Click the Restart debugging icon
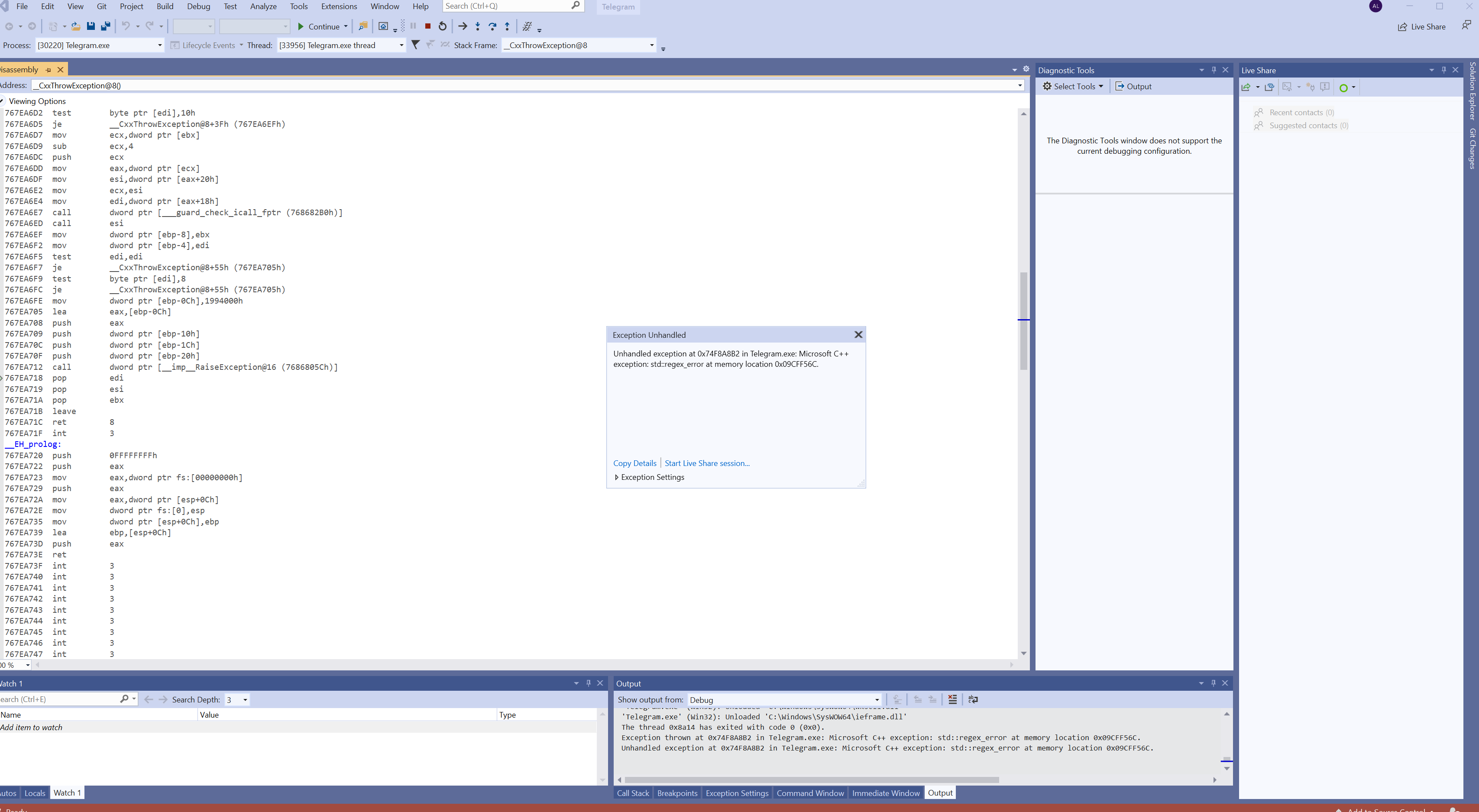The image size is (1479, 812). pyautogui.click(x=443, y=26)
